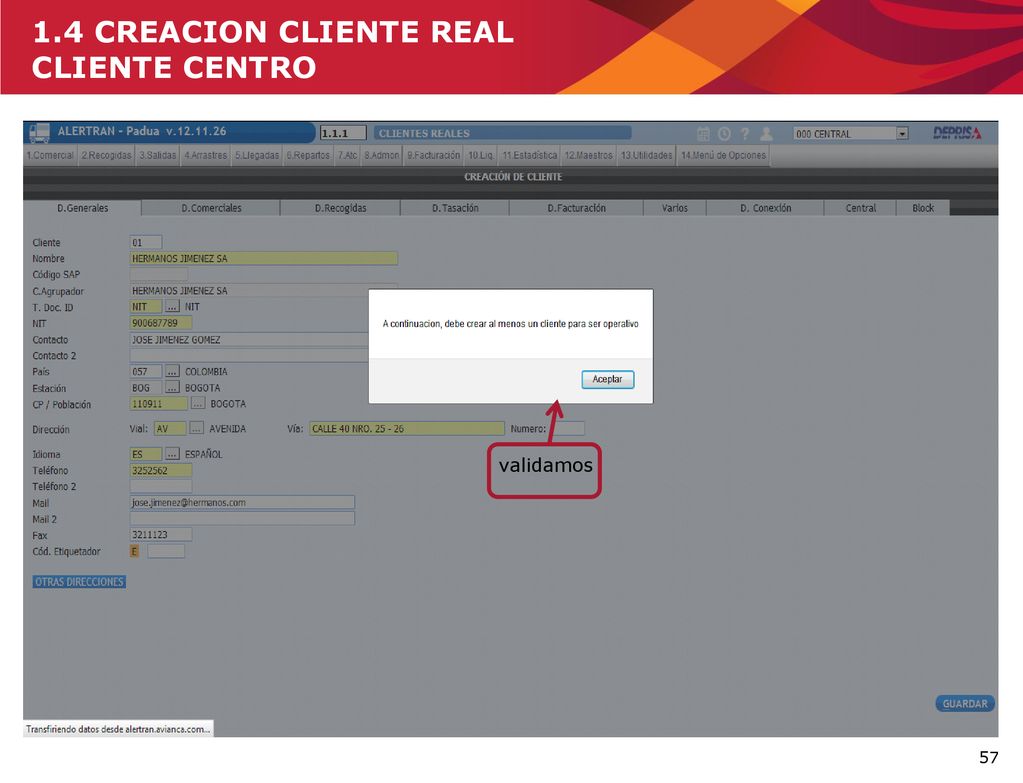Open the 6.Repartos menu
1023x783 pixels.
[x=308, y=155]
